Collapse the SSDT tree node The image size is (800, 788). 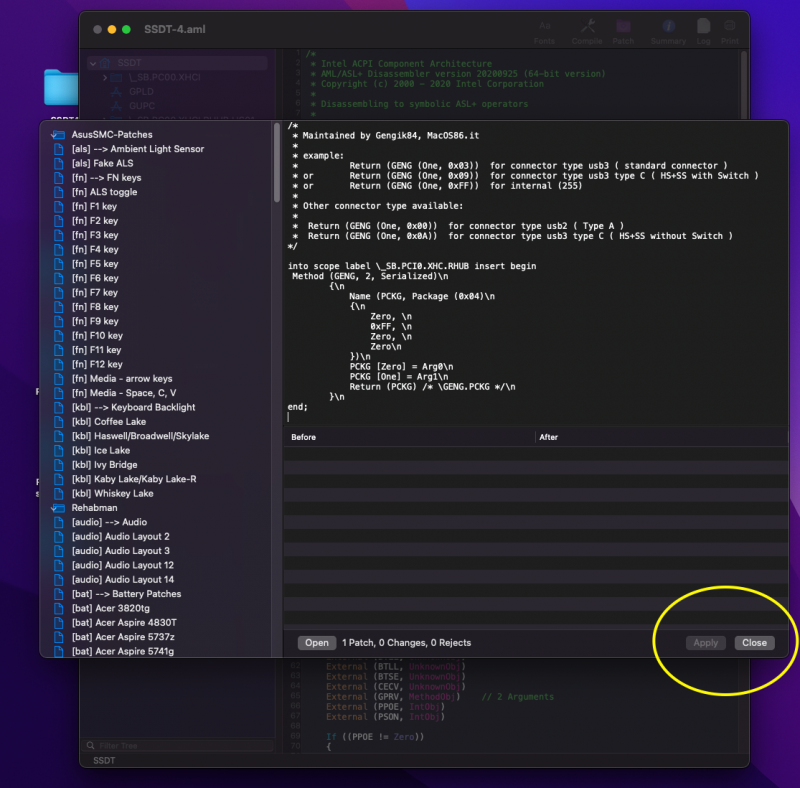click(x=94, y=63)
